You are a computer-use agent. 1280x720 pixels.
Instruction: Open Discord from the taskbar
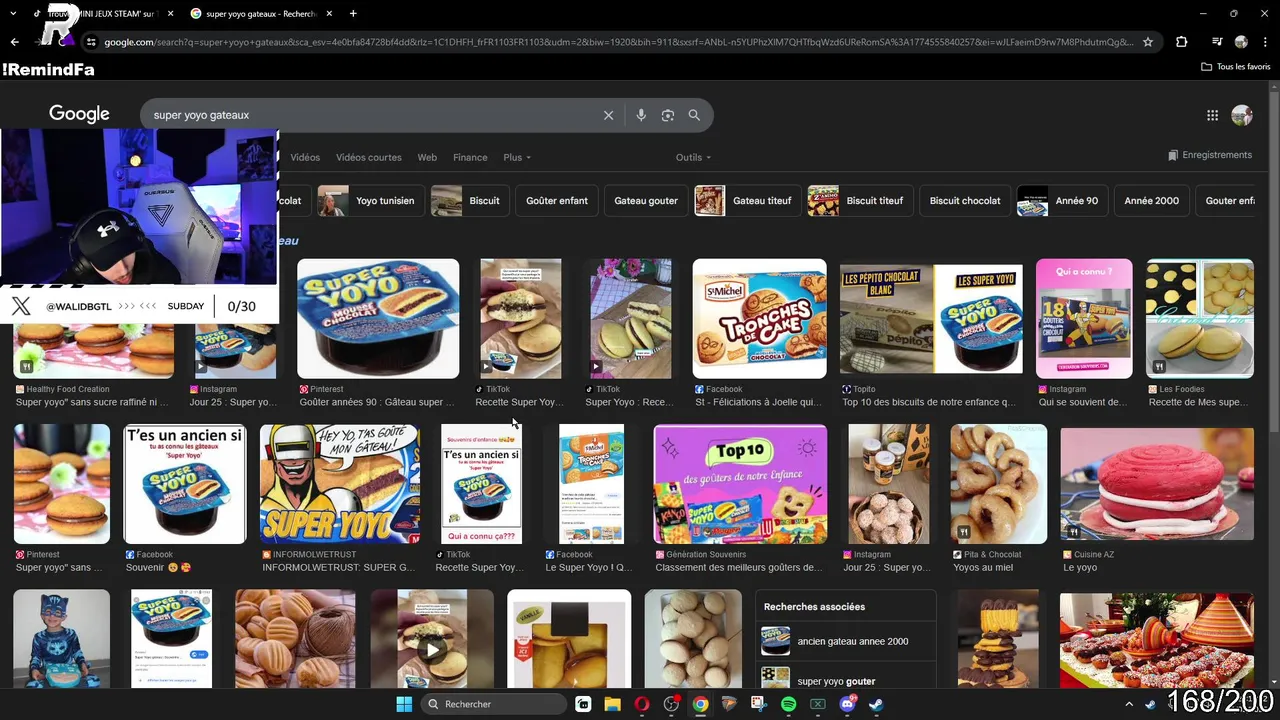(x=848, y=704)
